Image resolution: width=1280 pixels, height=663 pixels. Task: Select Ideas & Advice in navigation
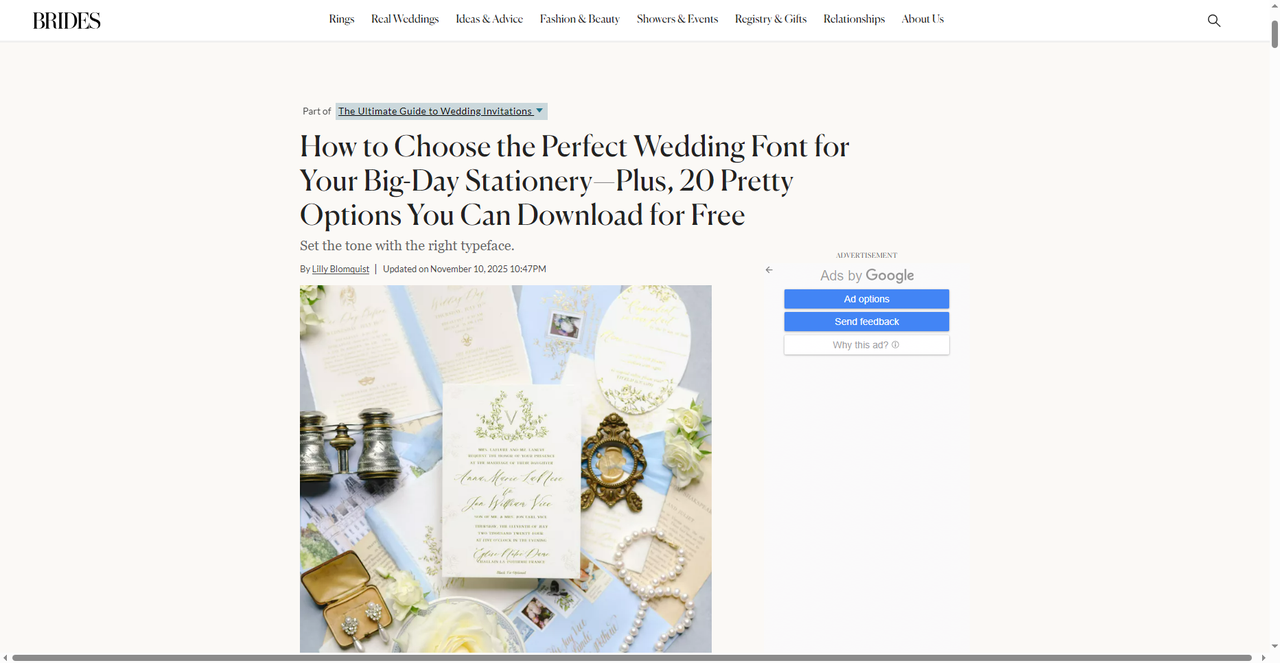click(x=489, y=19)
